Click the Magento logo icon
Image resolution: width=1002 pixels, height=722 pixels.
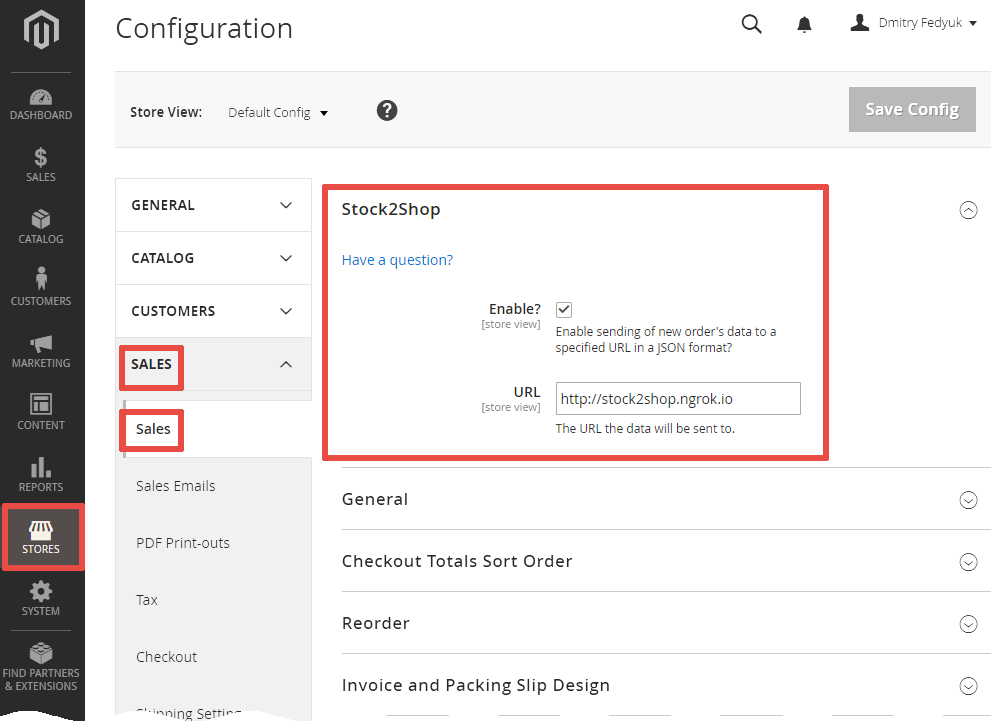[x=41, y=29]
